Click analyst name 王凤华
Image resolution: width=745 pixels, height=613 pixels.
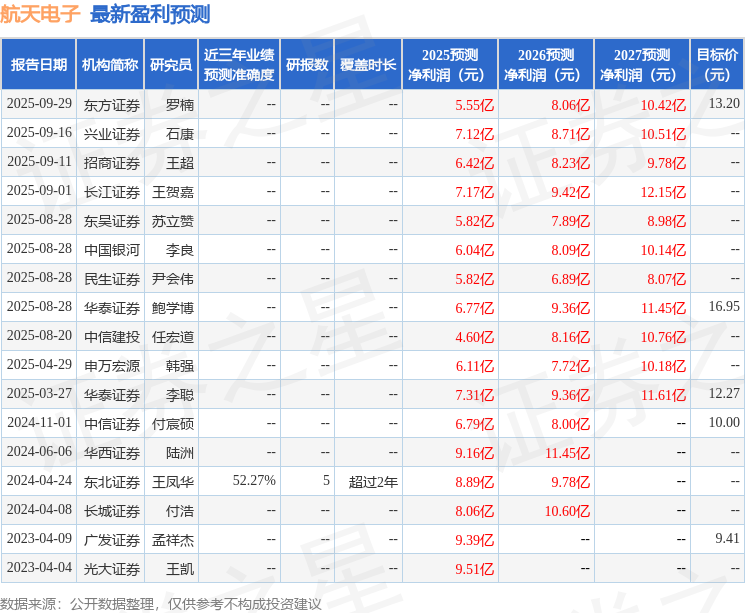[172, 482]
